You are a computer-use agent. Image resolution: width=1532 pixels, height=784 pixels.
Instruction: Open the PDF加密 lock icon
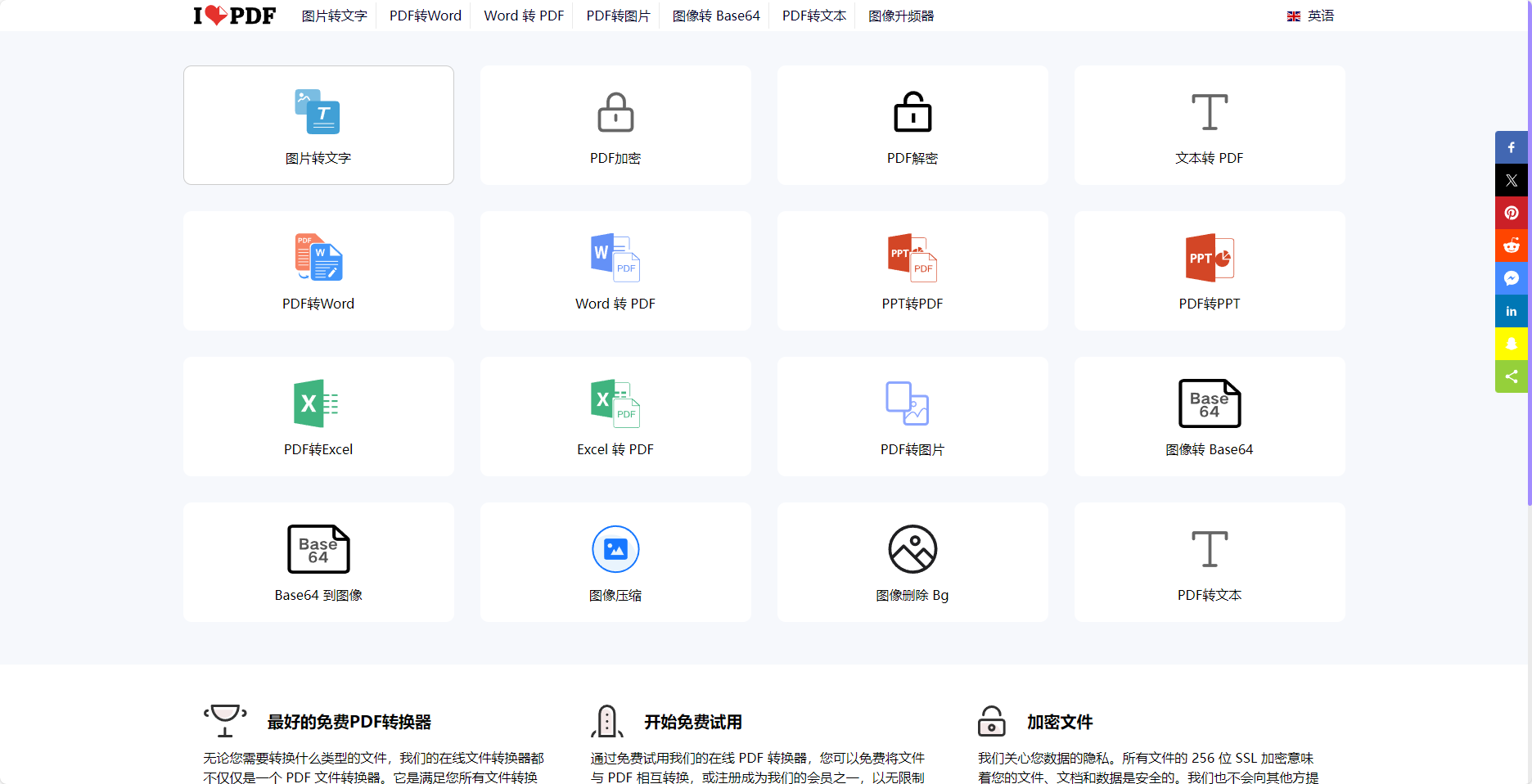pyautogui.click(x=615, y=112)
